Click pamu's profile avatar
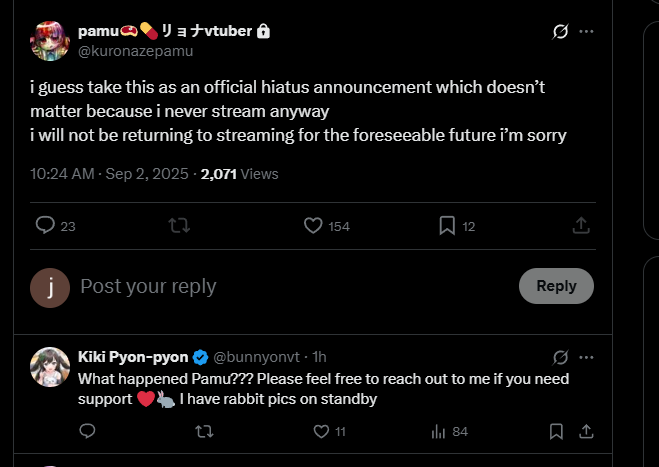Image resolution: width=659 pixels, height=467 pixels. 49,40
